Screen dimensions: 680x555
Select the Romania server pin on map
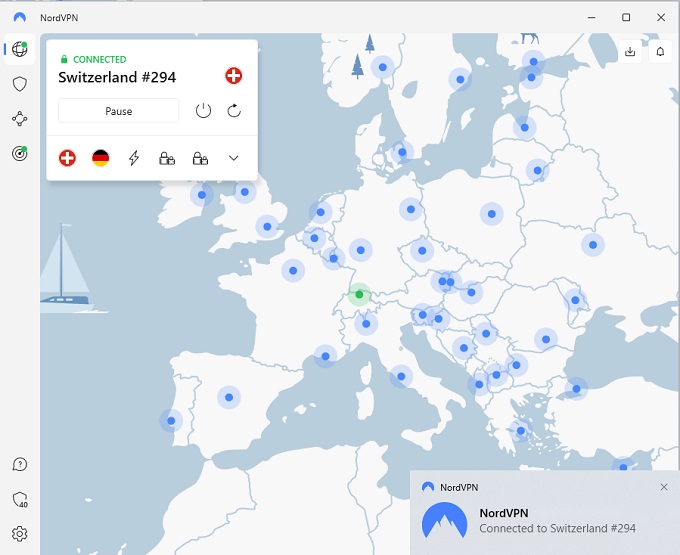click(x=546, y=339)
